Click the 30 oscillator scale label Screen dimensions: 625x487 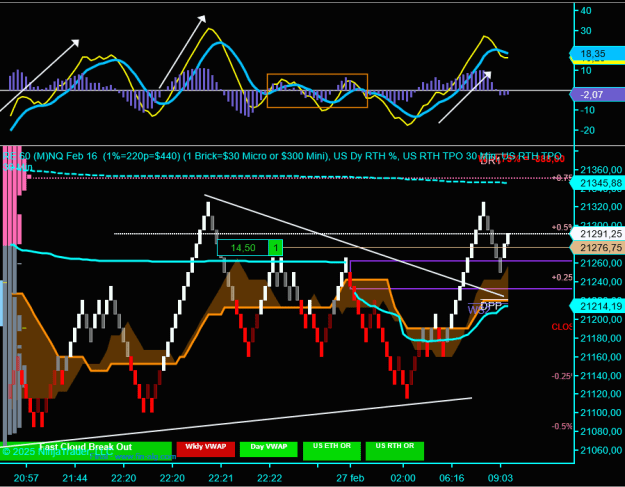point(586,31)
